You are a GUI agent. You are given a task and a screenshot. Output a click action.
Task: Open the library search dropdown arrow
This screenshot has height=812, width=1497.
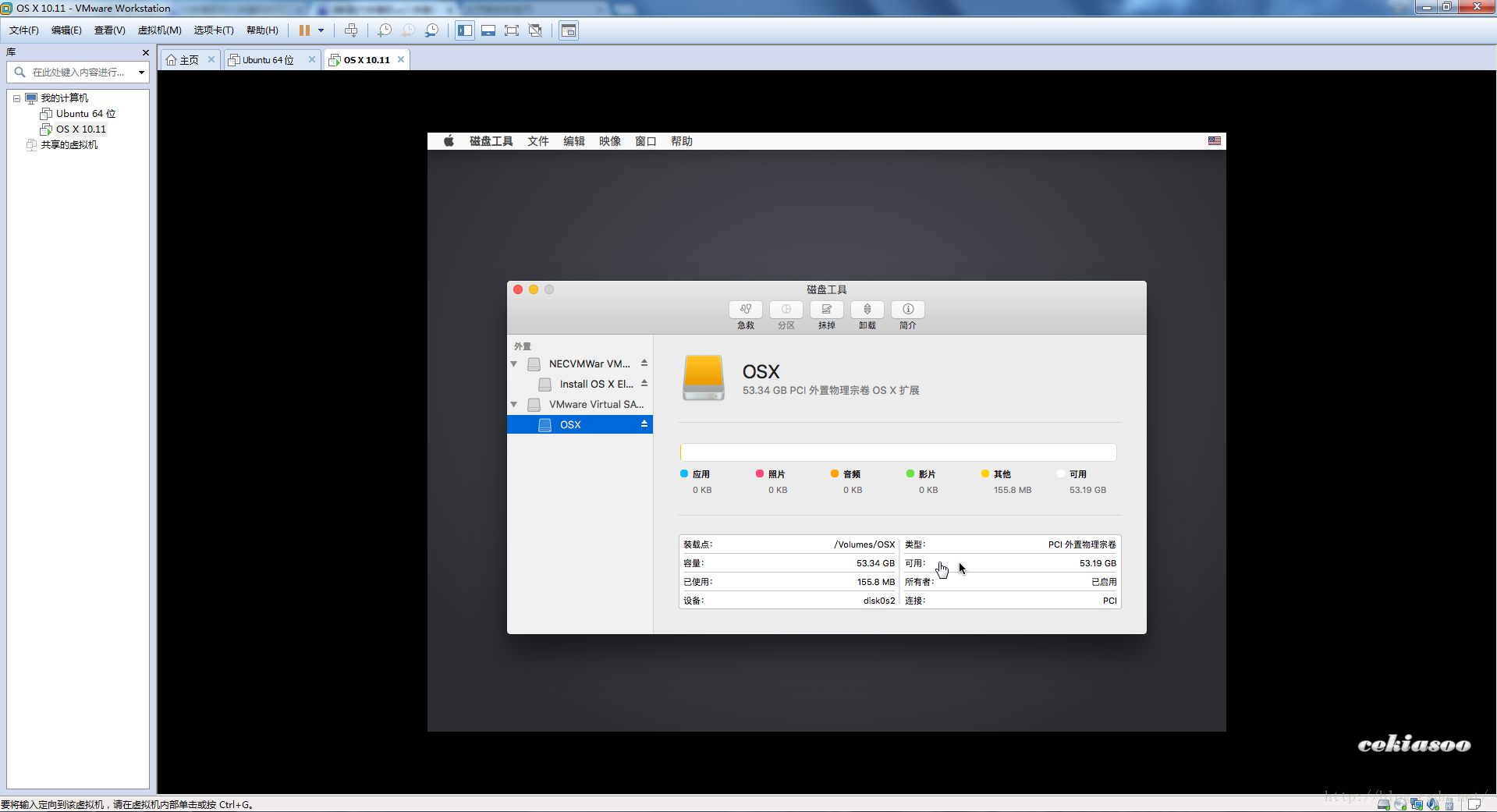tap(141, 73)
